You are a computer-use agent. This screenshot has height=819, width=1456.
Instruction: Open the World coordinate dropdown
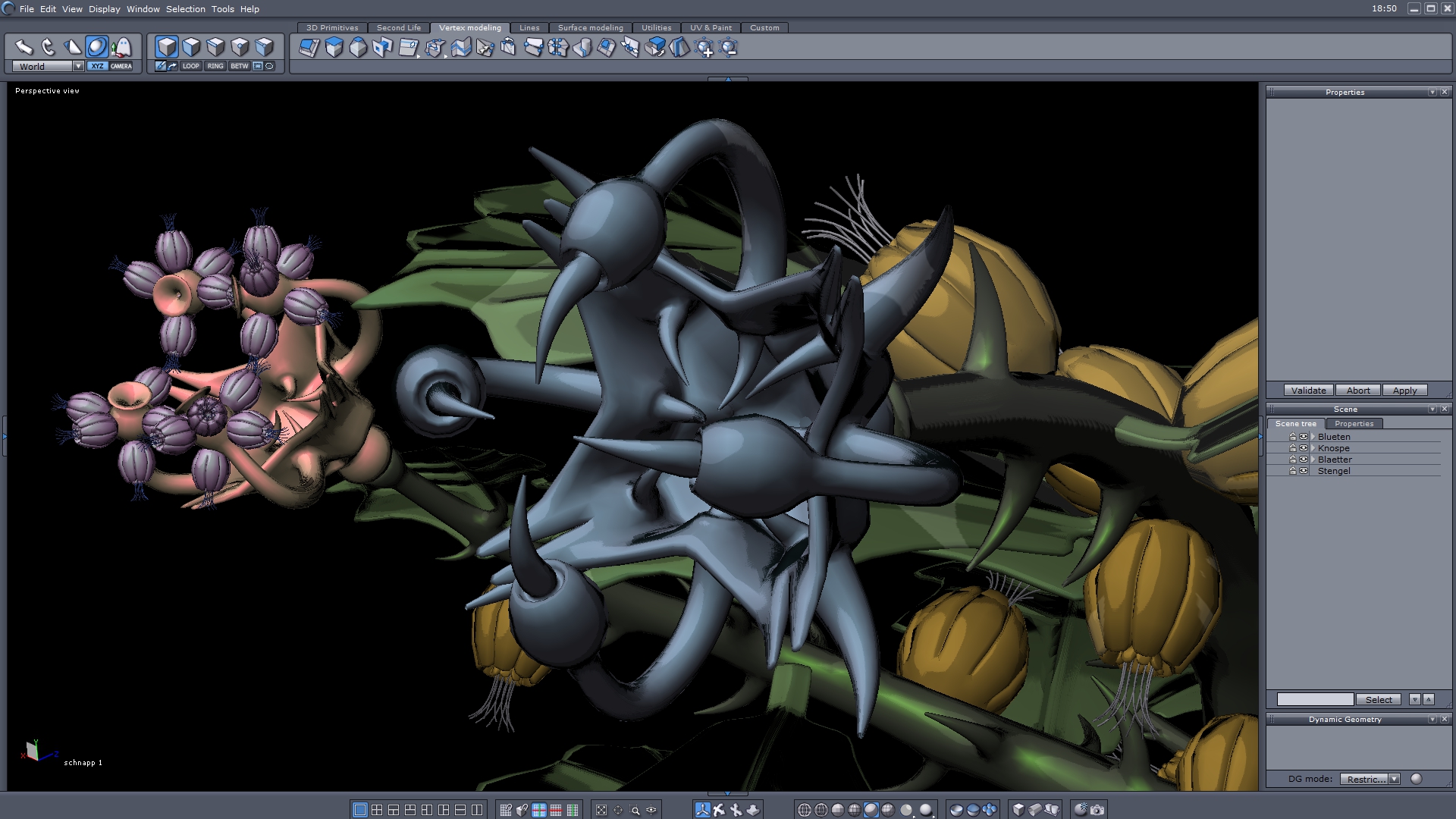point(77,67)
